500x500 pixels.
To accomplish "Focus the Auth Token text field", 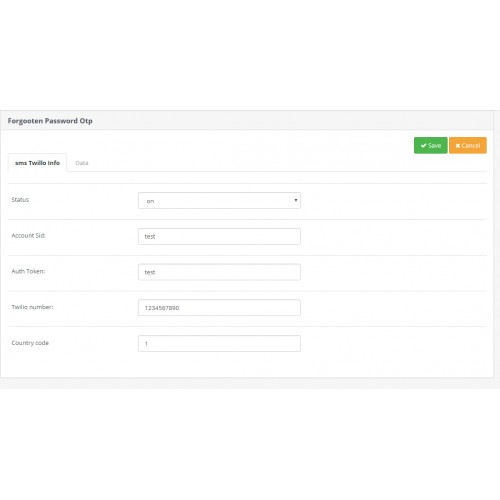I will click(219, 272).
